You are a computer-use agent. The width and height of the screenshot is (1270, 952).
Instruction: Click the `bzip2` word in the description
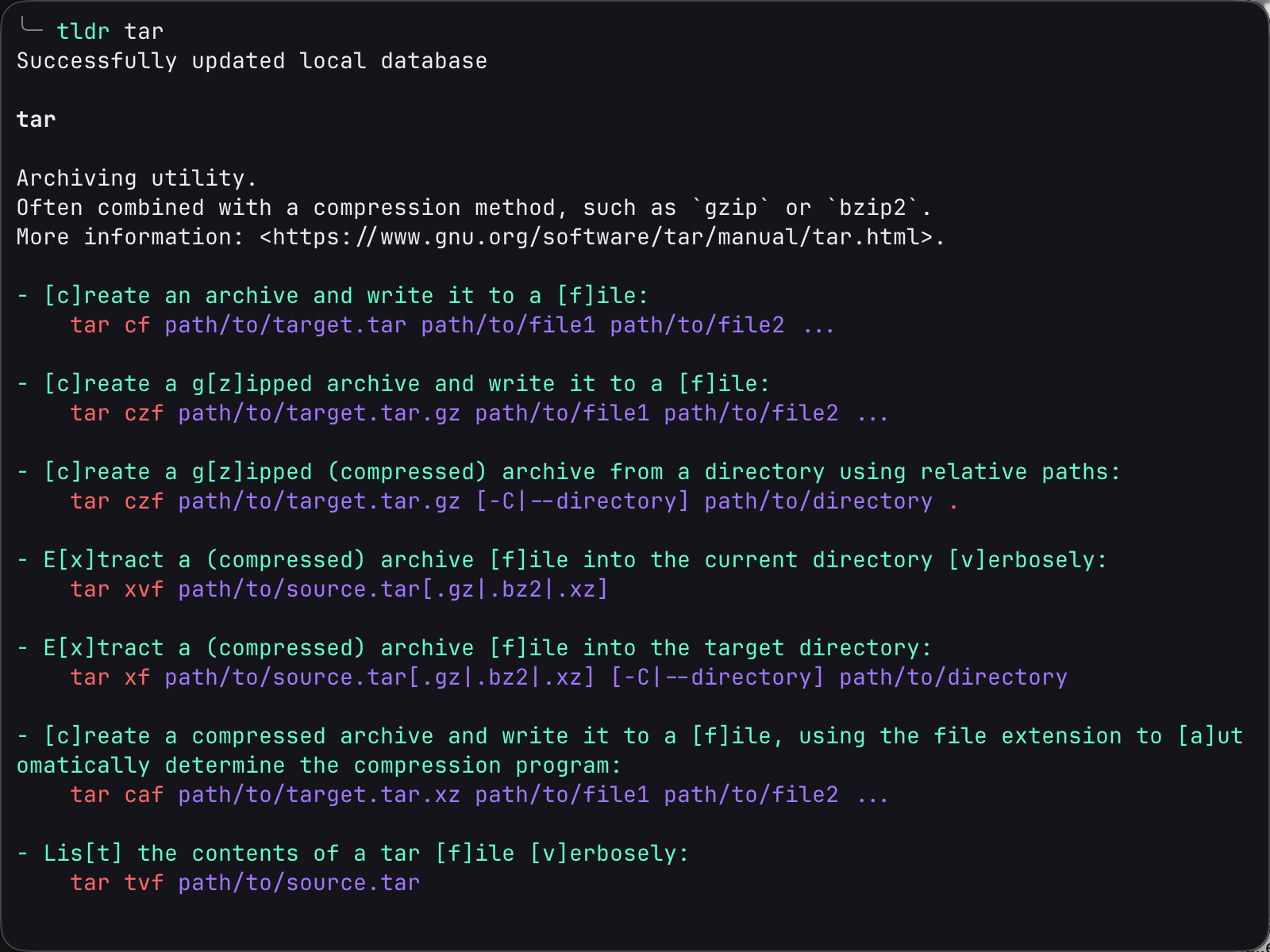[x=872, y=208]
